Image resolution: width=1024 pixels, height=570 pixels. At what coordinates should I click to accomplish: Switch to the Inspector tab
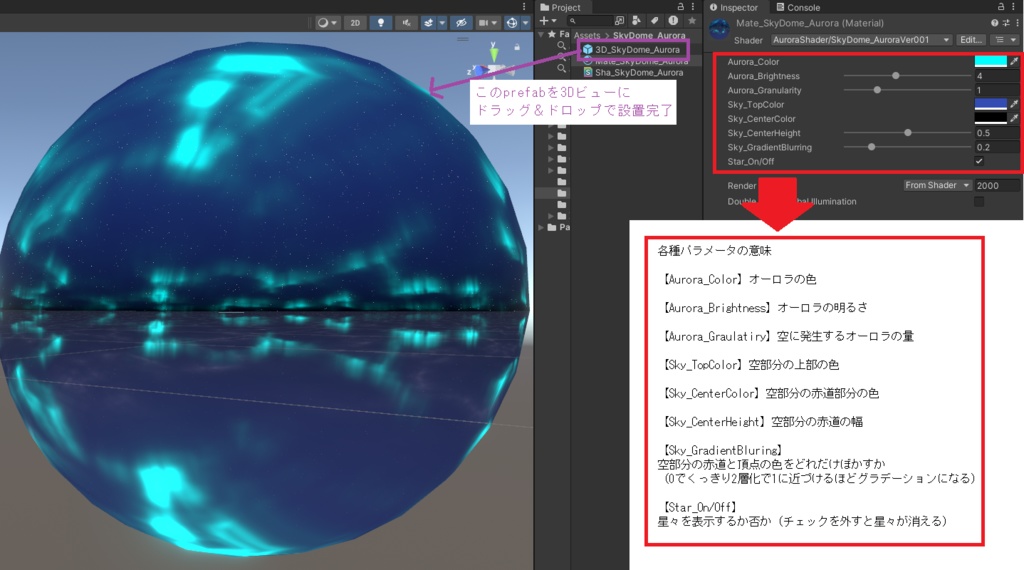click(733, 7)
